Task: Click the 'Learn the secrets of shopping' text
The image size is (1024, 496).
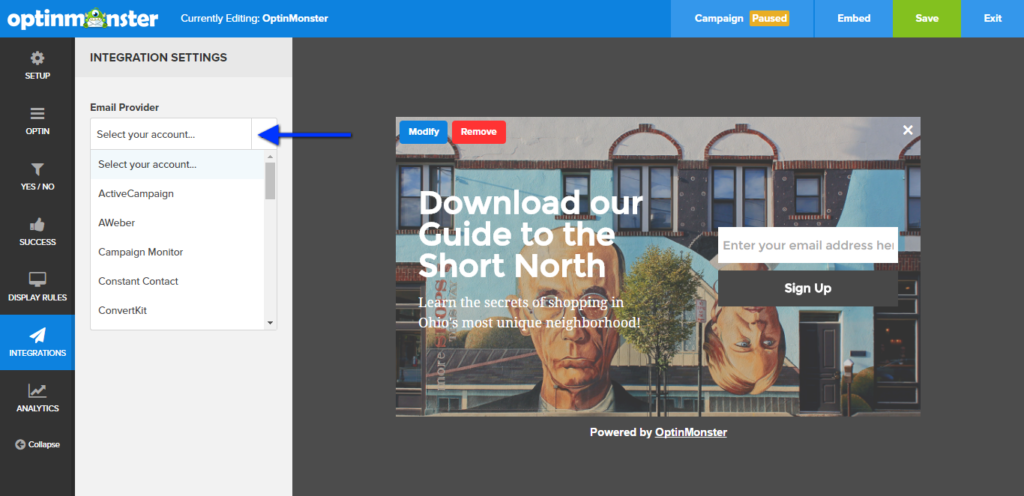Action: (x=529, y=313)
